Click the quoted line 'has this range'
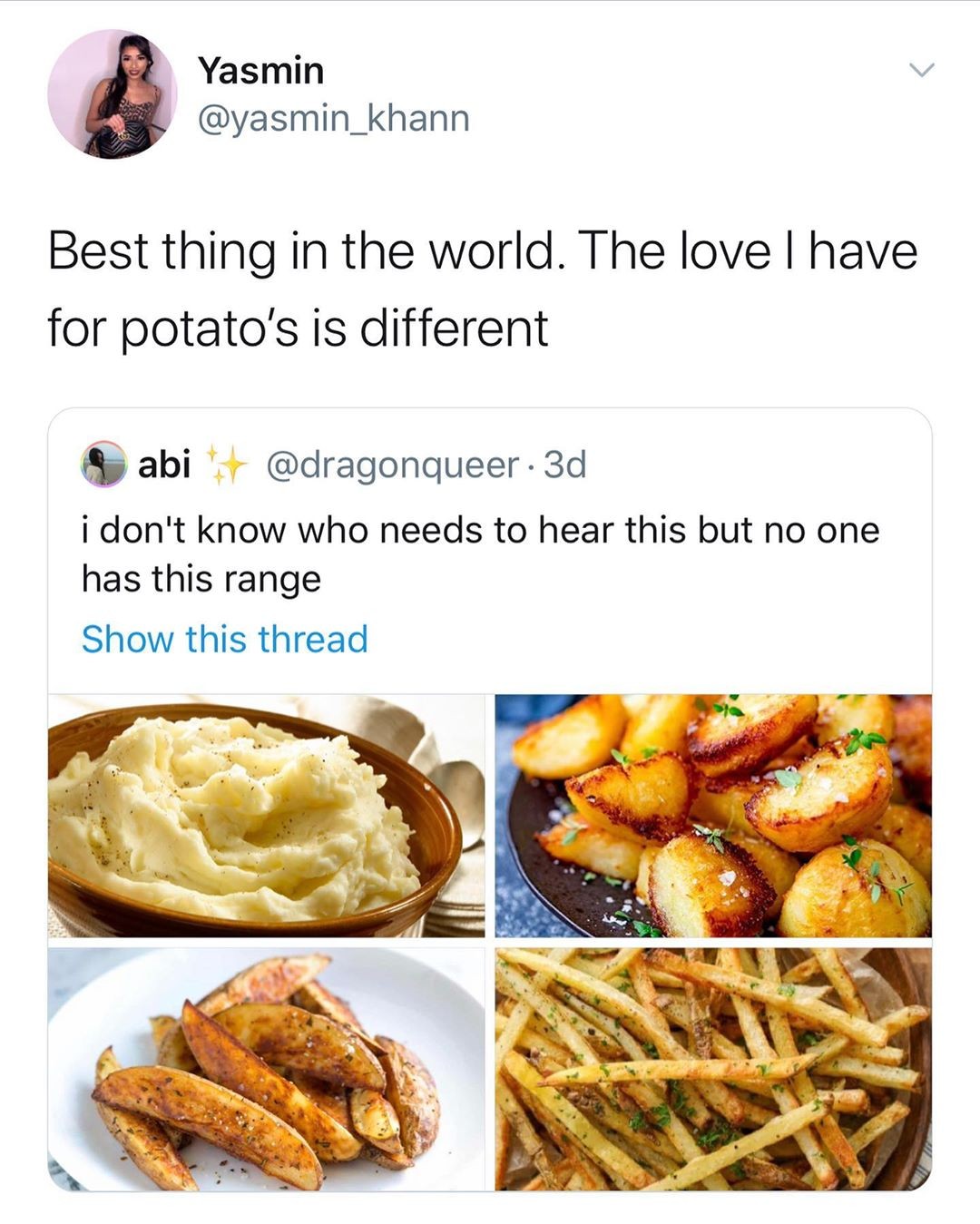Image resolution: width=980 pixels, height=1224 pixels. point(201,579)
